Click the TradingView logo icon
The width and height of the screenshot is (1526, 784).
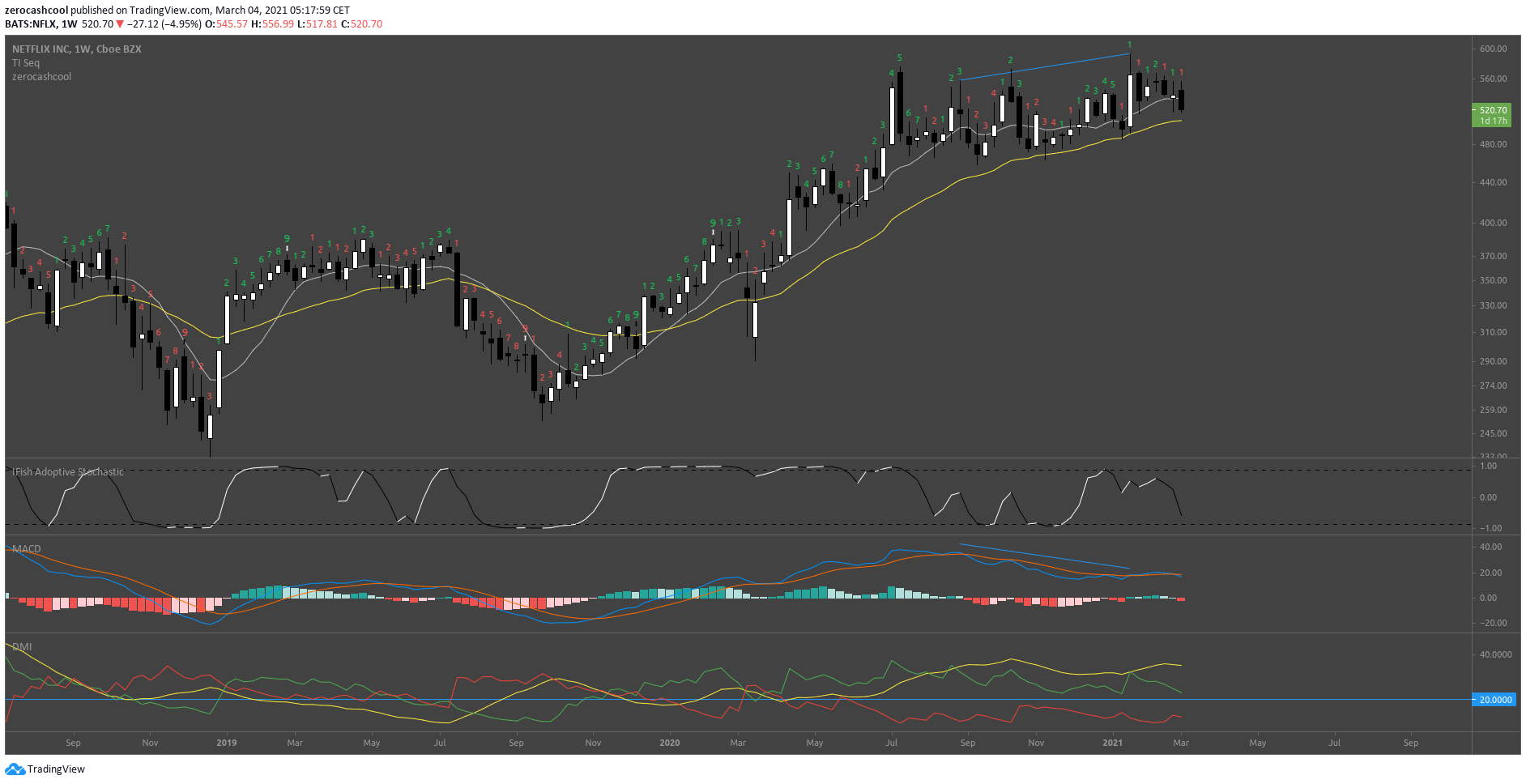[x=15, y=769]
